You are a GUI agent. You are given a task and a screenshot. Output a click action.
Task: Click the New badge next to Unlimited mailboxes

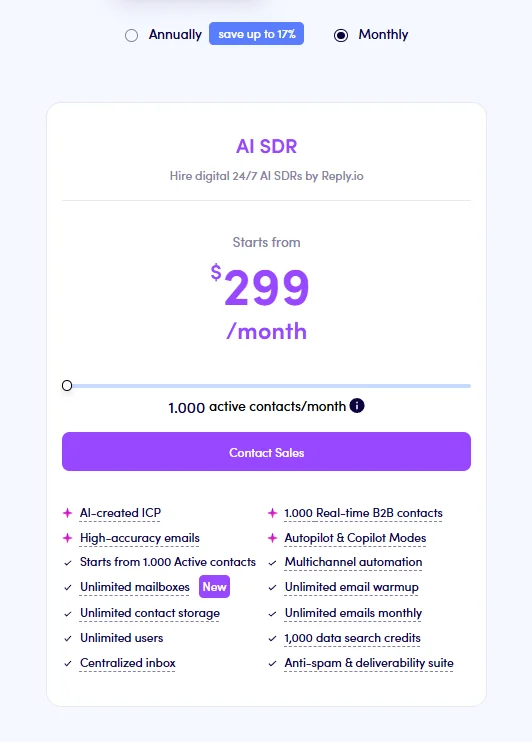point(214,587)
